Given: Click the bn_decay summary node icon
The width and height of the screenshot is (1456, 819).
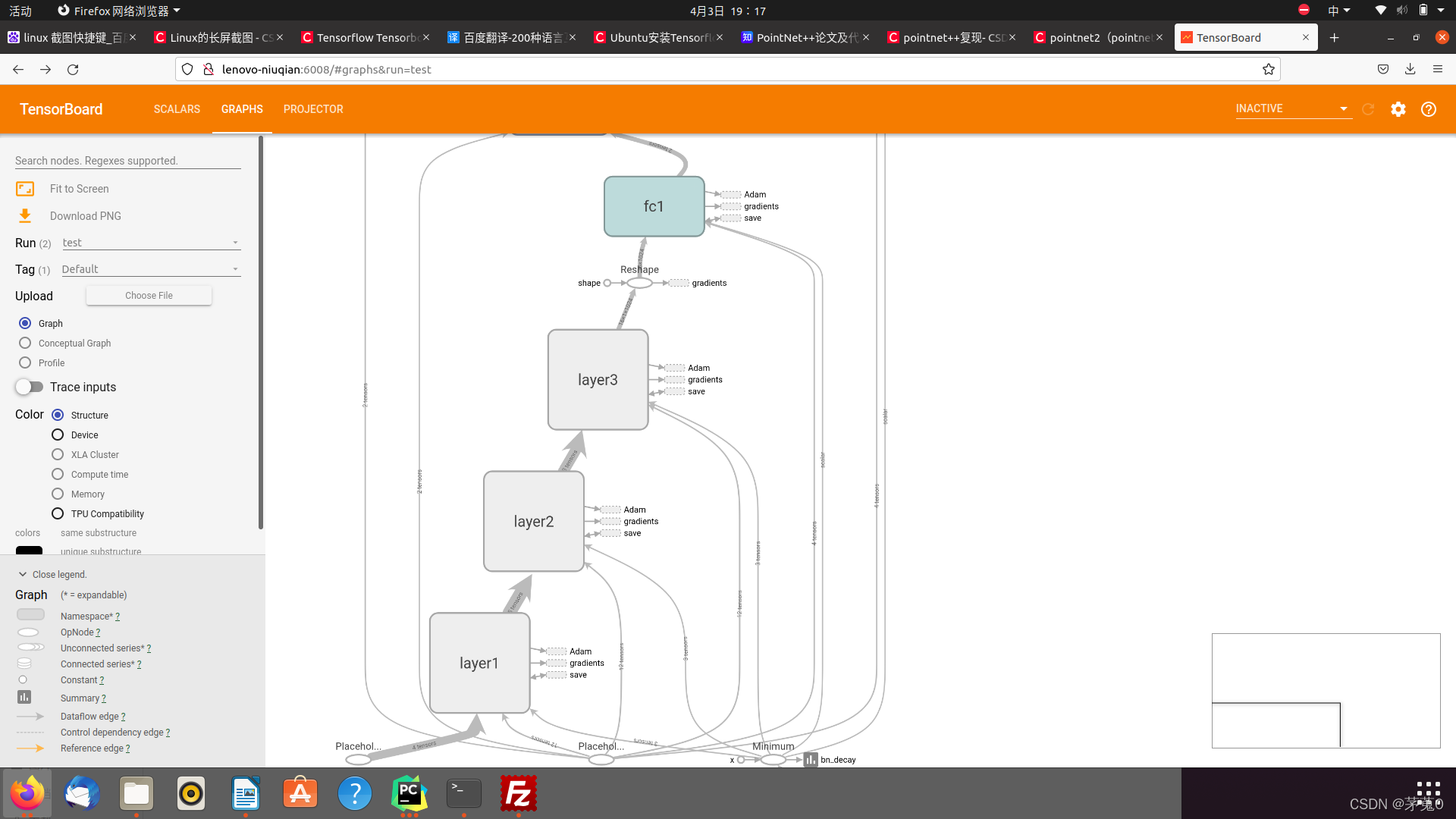Looking at the screenshot, I should click(811, 759).
